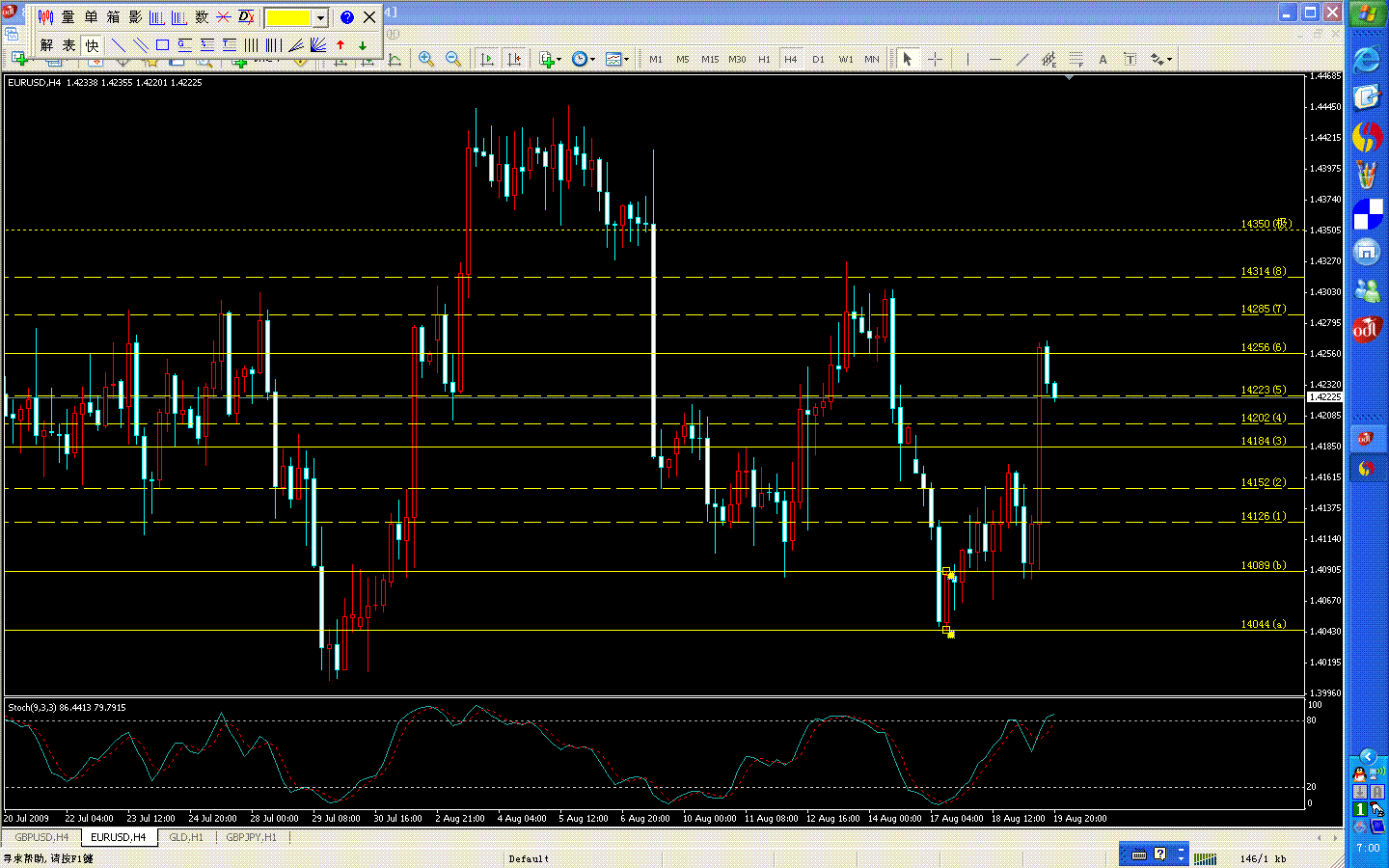Select the red up arrow tool
The width and height of the screenshot is (1389, 868).
coord(340,45)
